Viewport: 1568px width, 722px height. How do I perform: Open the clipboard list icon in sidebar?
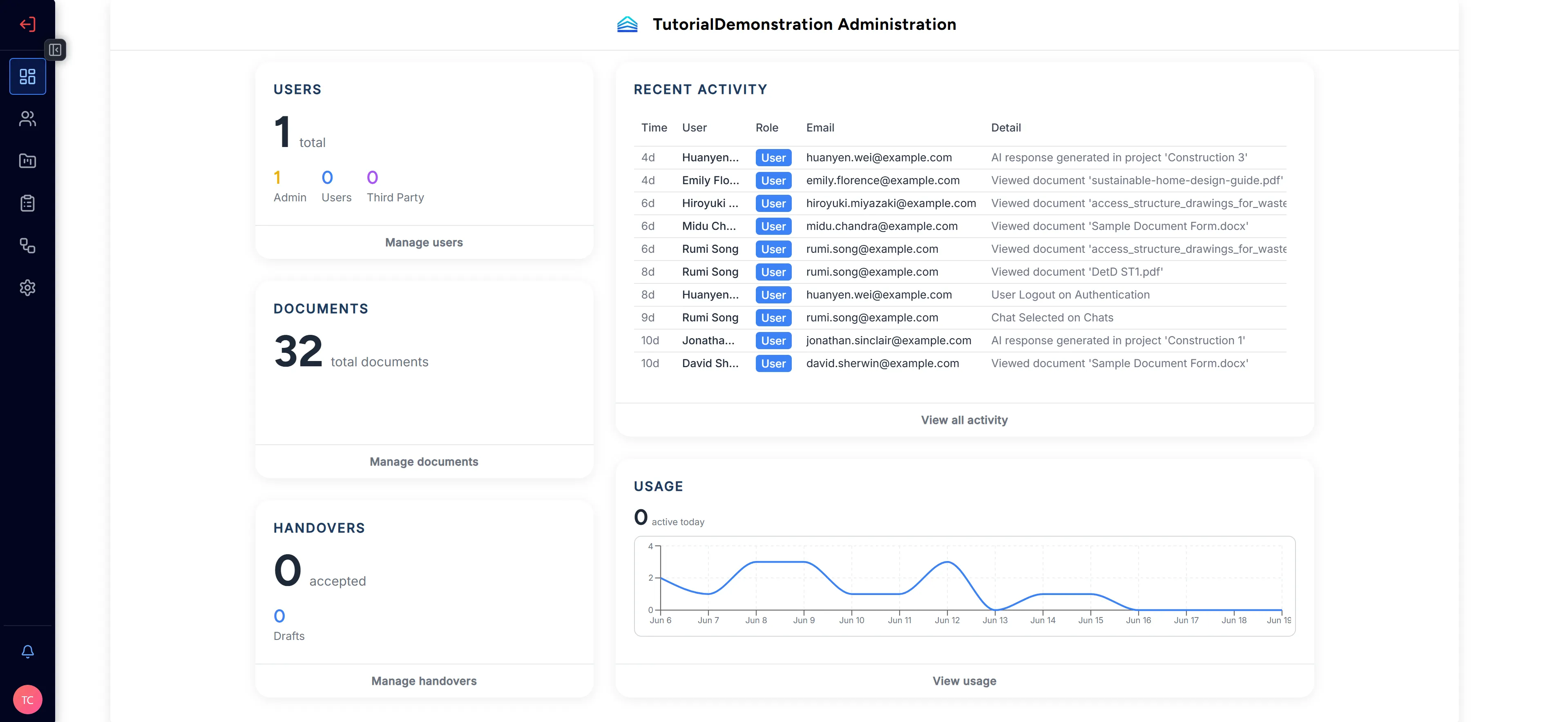click(x=27, y=203)
